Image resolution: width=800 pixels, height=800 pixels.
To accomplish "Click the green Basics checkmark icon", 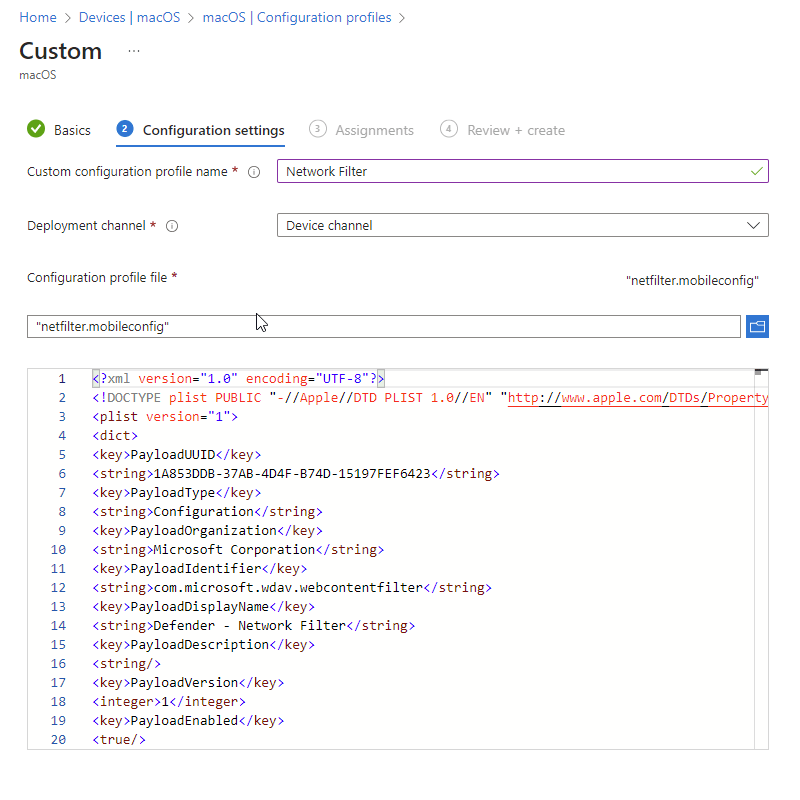I will click(36, 129).
